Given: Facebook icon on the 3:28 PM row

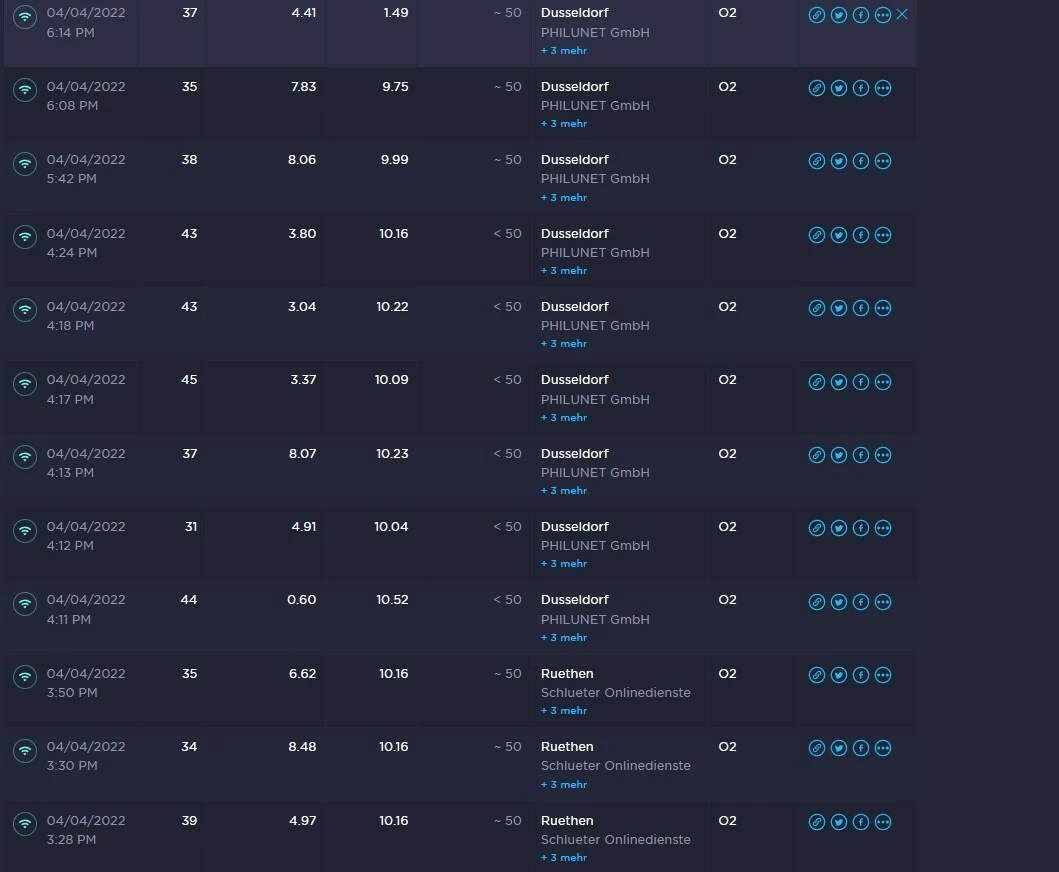Looking at the screenshot, I should [x=860, y=822].
